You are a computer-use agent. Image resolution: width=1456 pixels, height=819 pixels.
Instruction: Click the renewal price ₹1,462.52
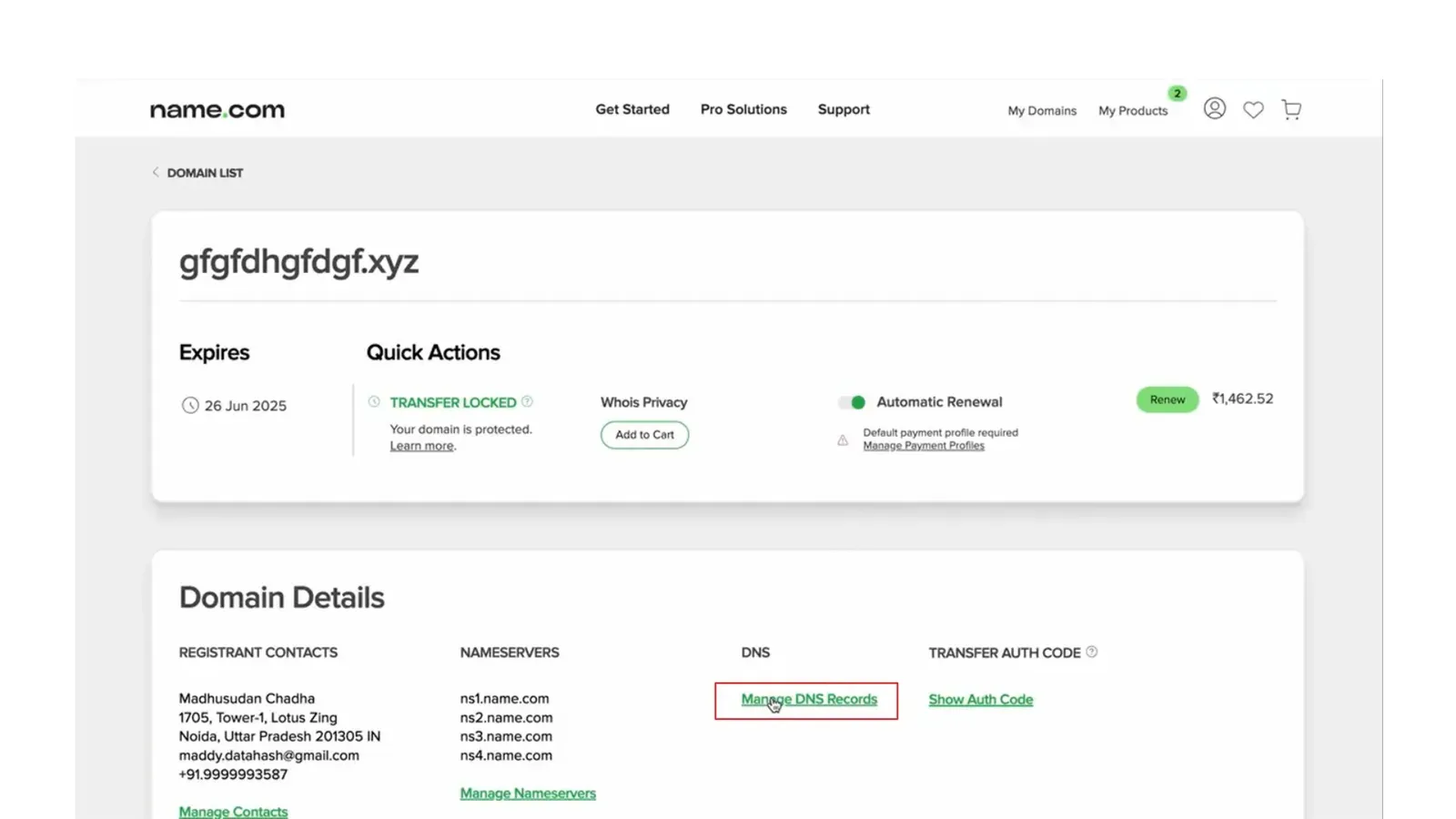coord(1242,399)
